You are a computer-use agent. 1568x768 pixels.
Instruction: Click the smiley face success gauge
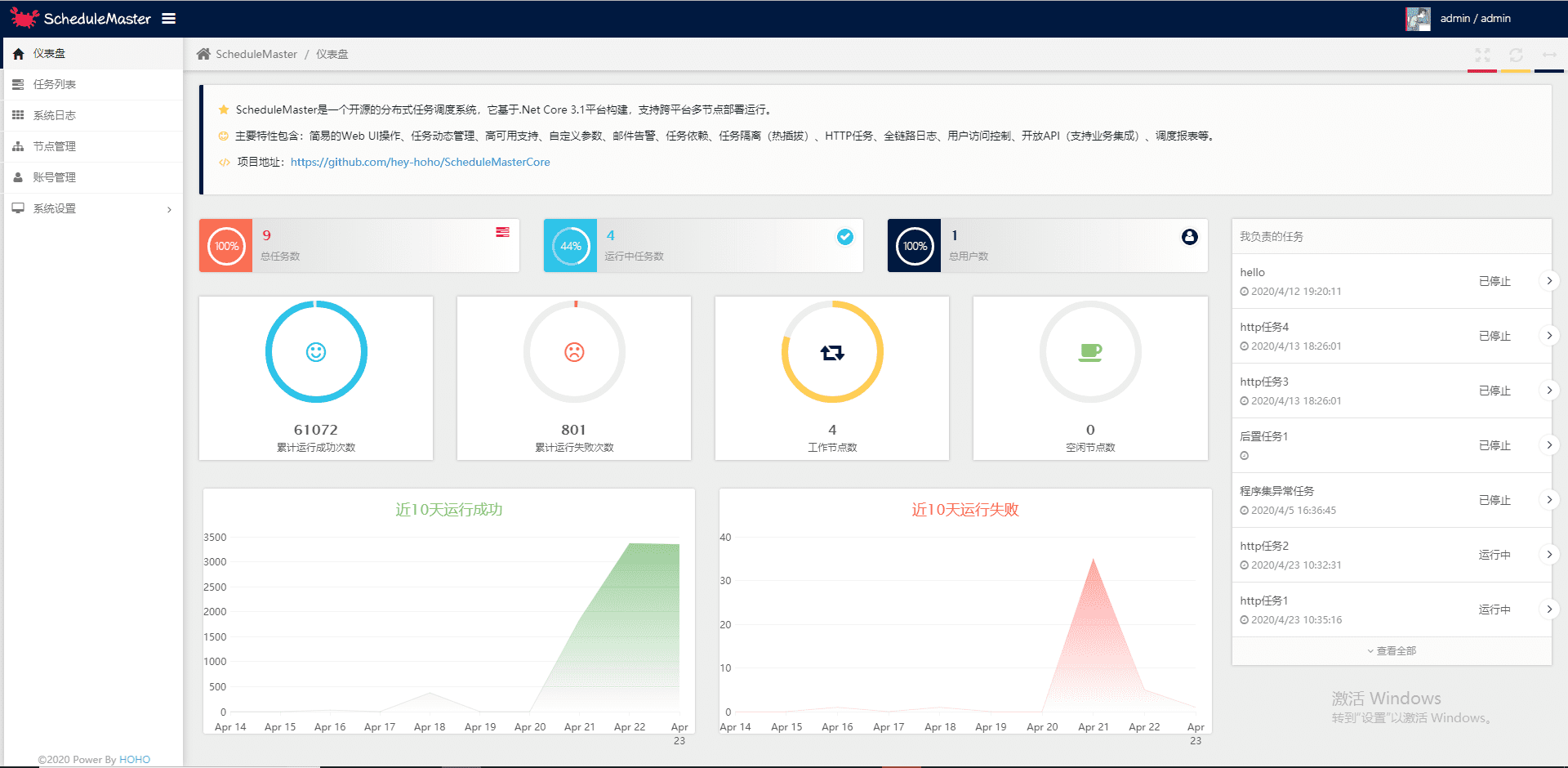(x=316, y=352)
